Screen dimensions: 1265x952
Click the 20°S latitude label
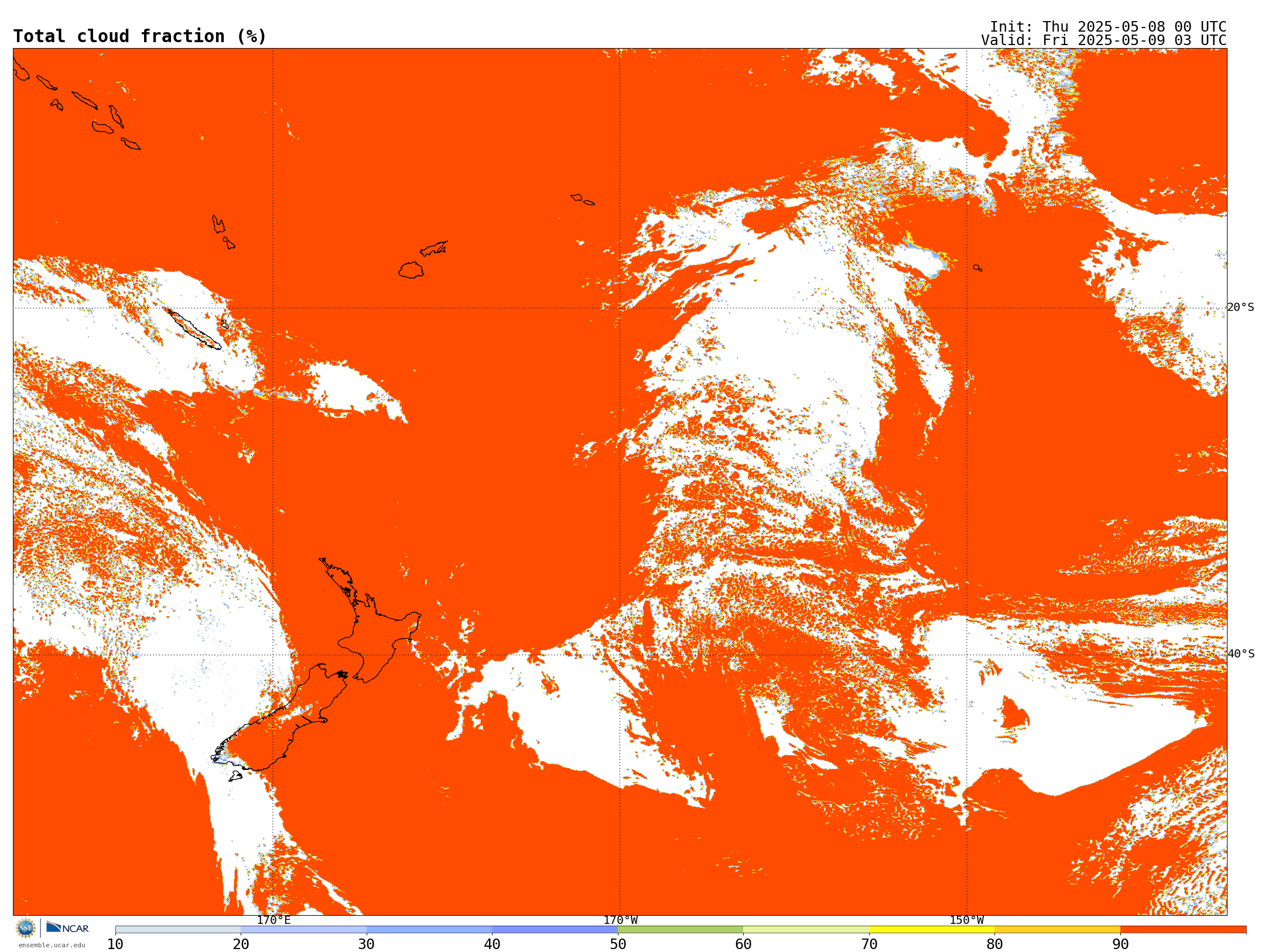click(x=1240, y=307)
